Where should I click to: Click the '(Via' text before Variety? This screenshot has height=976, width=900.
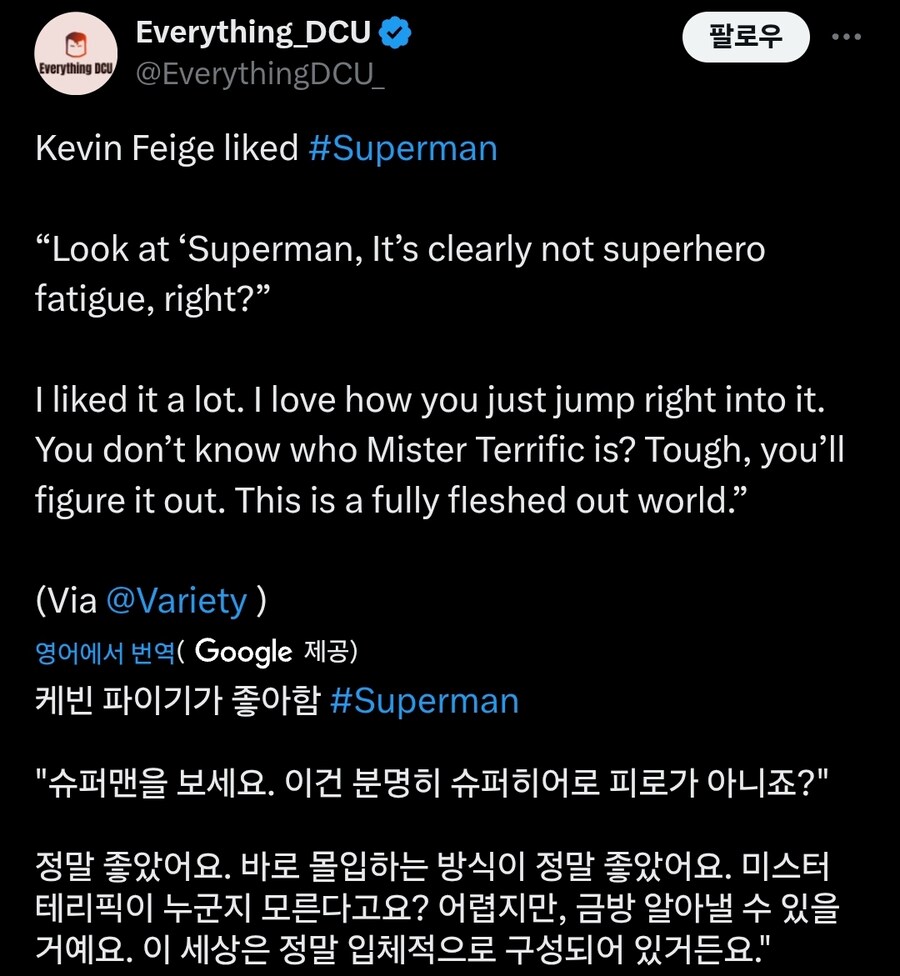[66, 600]
